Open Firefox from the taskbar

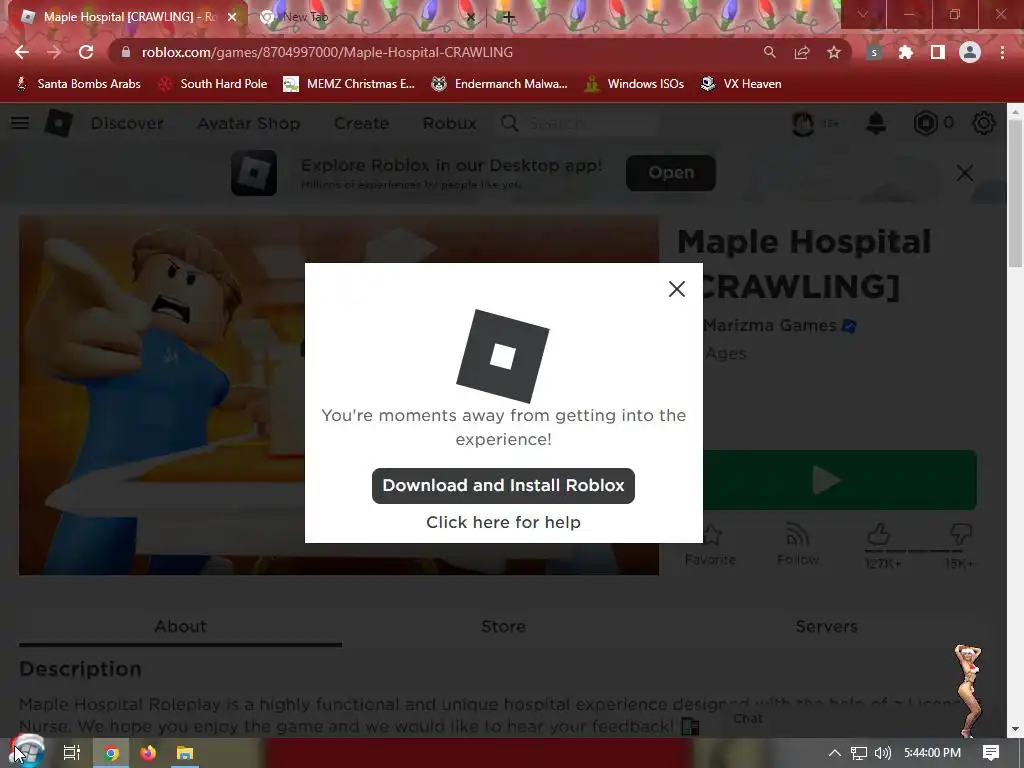(x=148, y=753)
